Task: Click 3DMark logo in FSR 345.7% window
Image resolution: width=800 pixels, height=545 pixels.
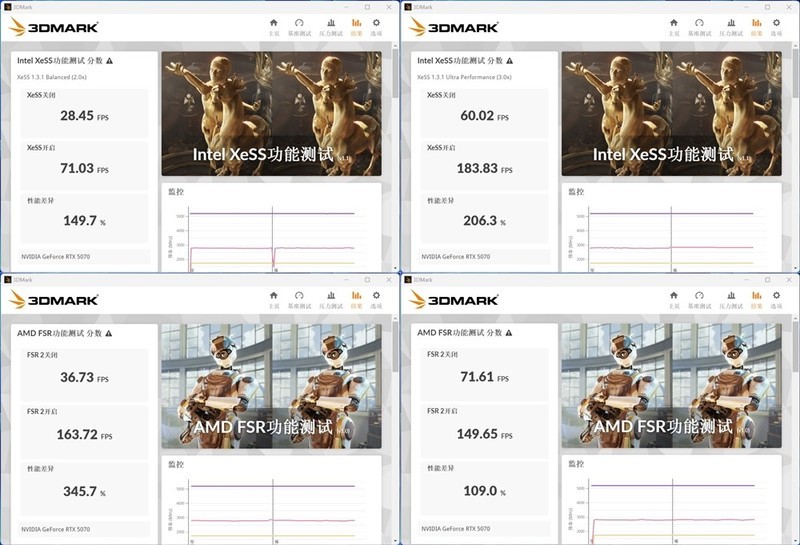Action: (x=54, y=299)
